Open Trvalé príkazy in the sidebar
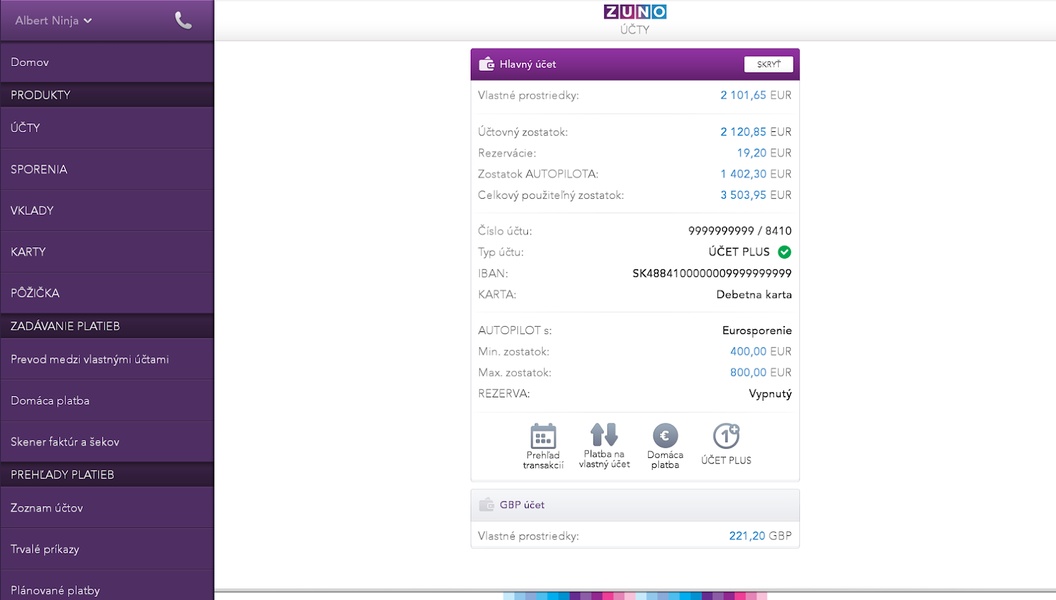The height and width of the screenshot is (600, 1056). pos(107,549)
